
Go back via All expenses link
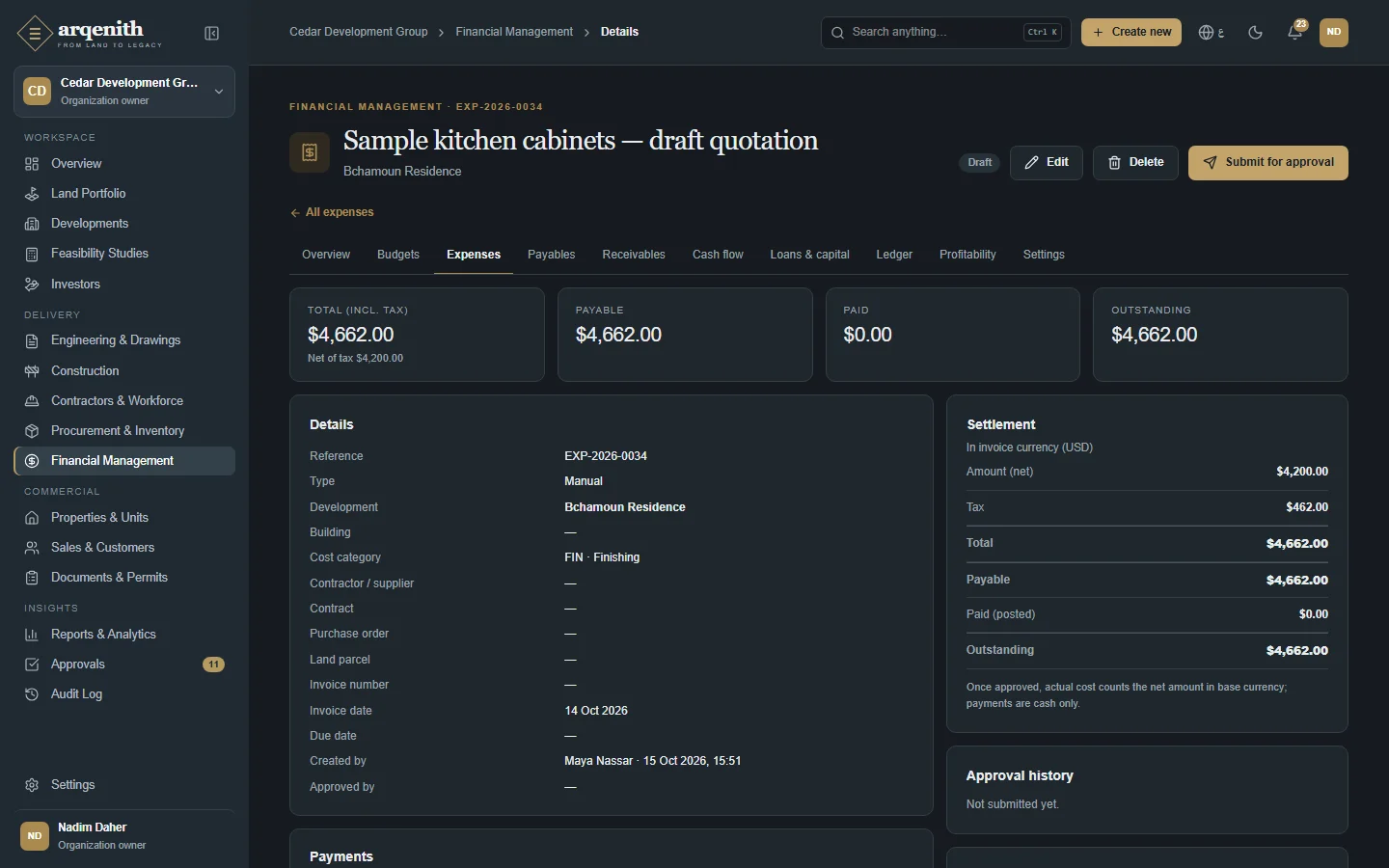tap(332, 212)
